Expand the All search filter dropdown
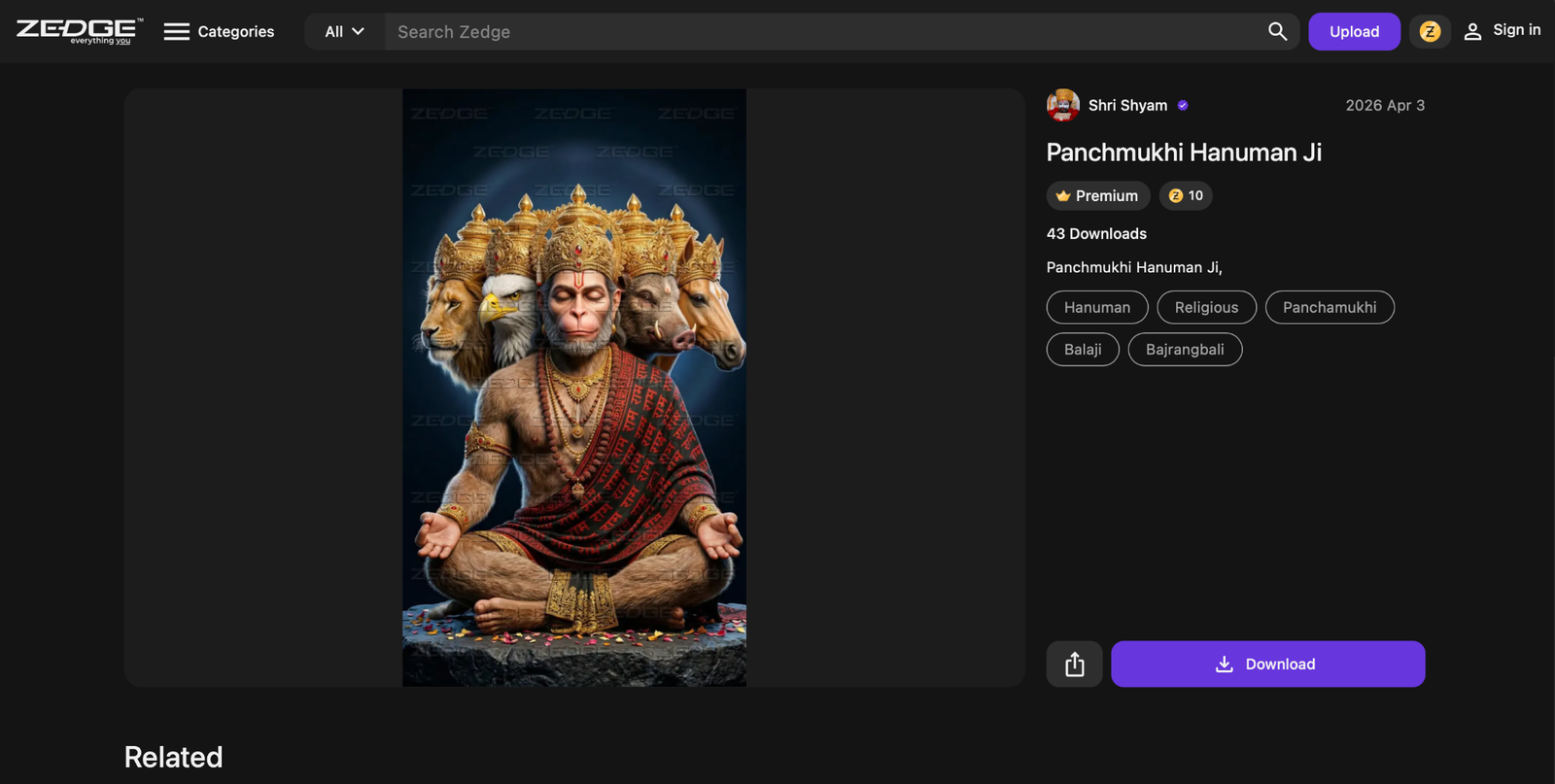Viewport: 1555px width, 784px height. point(345,32)
